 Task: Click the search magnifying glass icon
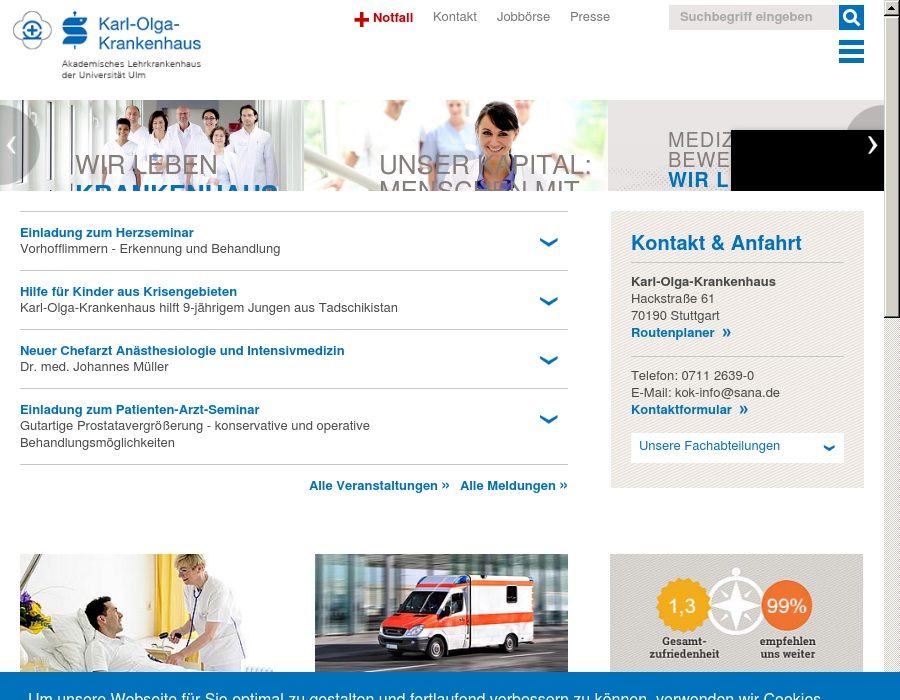[851, 17]
